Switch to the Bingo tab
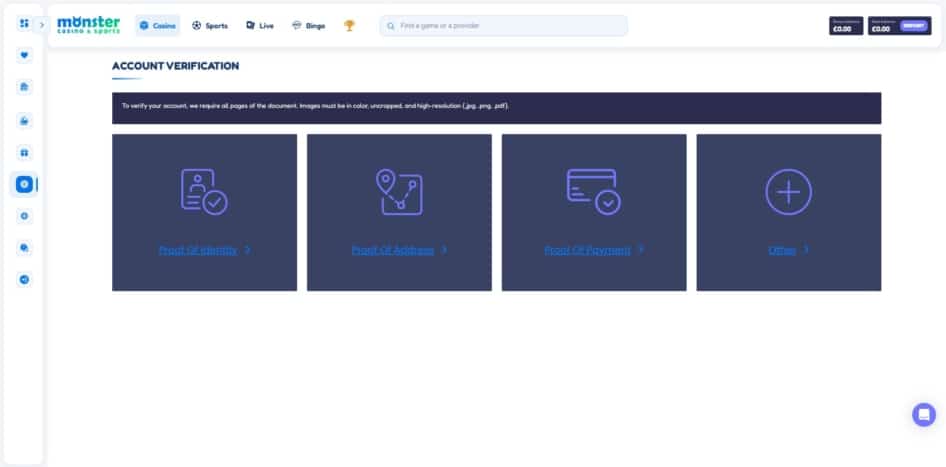 pyautogui.click(x=308, y=25)
